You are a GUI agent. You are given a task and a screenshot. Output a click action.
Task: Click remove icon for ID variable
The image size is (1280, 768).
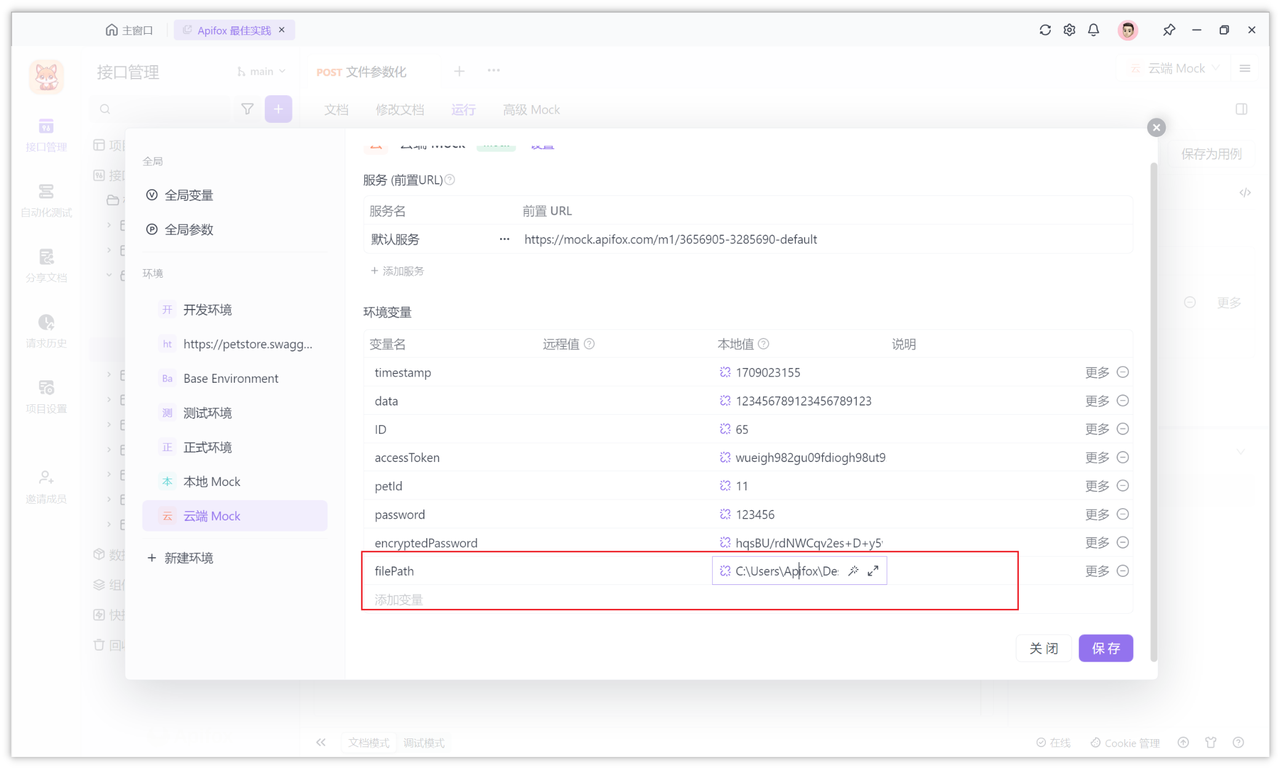tap(1123, 429)
